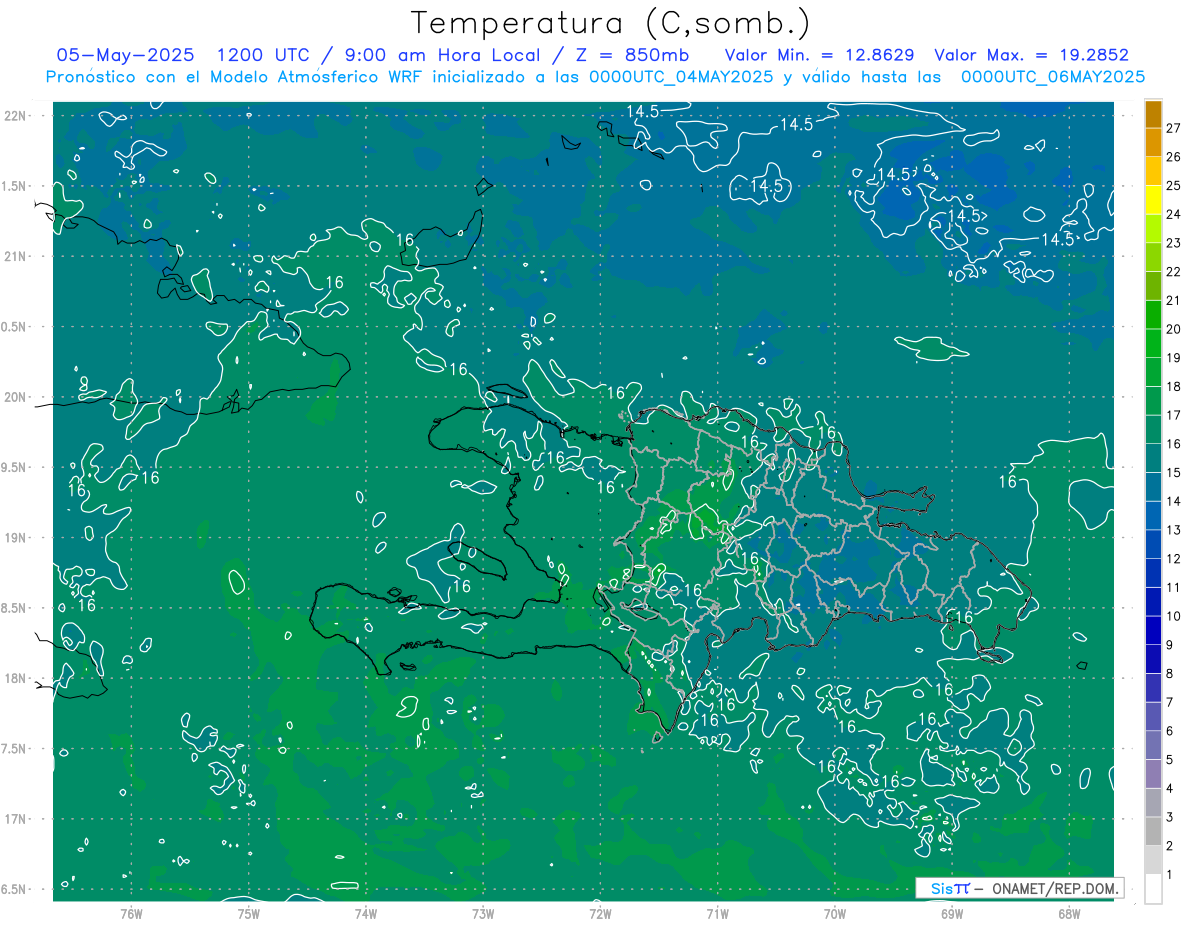Click the "SisTT - ONAMET/REP.DOM." credit box

coord(1020,888)
